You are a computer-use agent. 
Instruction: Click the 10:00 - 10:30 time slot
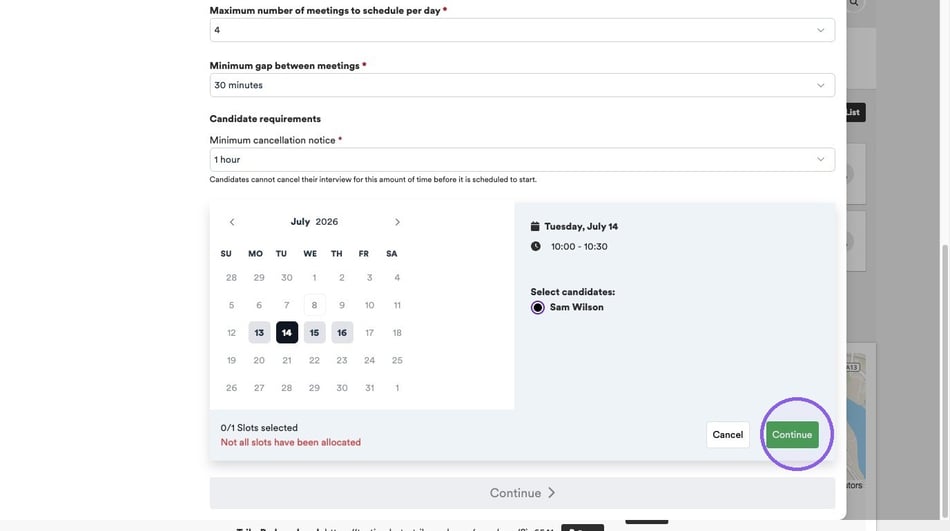[x=579, y=247]
